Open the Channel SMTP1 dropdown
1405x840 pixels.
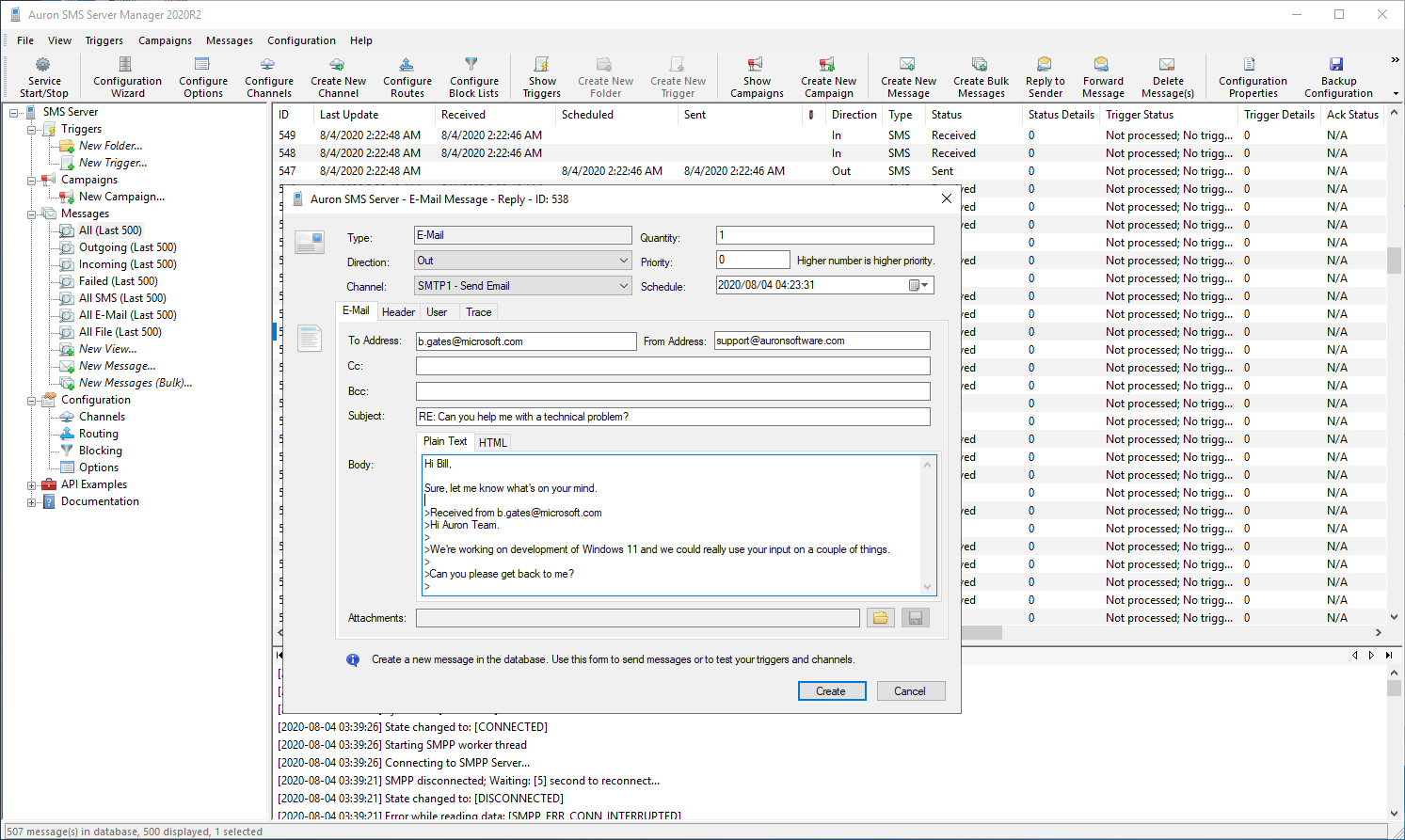[623, 286]
